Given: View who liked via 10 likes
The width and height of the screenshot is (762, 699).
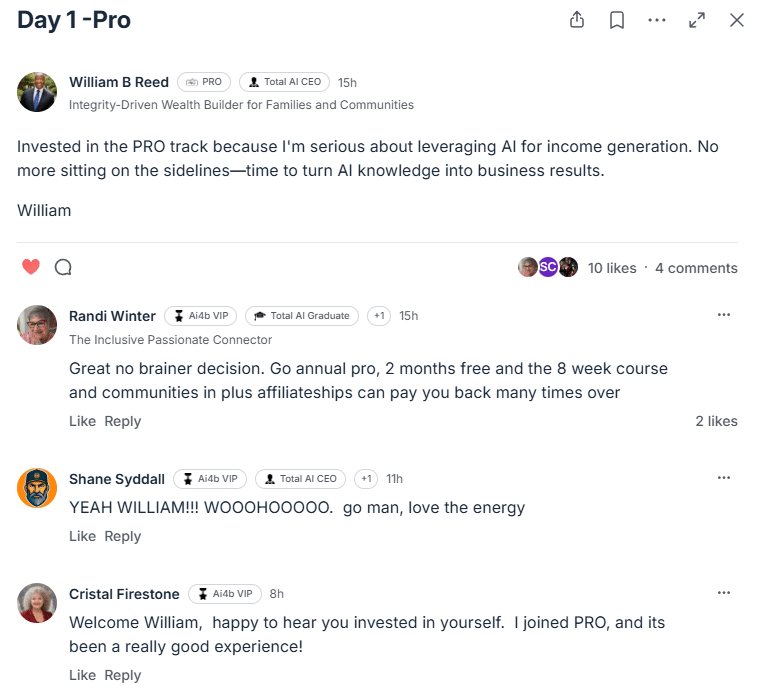Looking at the screenshot, I should (612, 268).
